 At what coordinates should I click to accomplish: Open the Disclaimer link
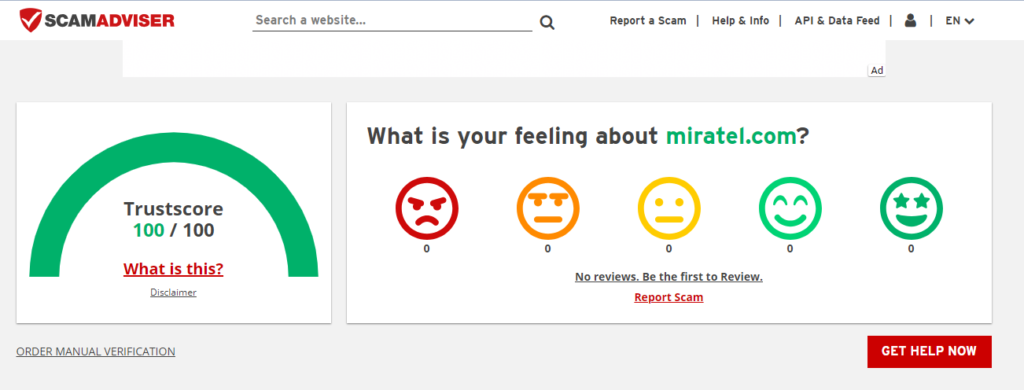(x=173, y=293)
